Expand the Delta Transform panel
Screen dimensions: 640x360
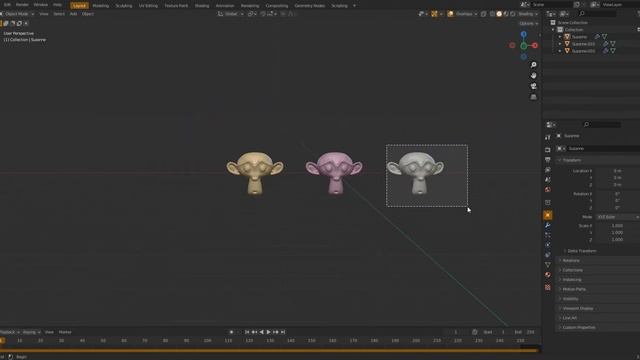pyautogui.click(x=582, y=251)
